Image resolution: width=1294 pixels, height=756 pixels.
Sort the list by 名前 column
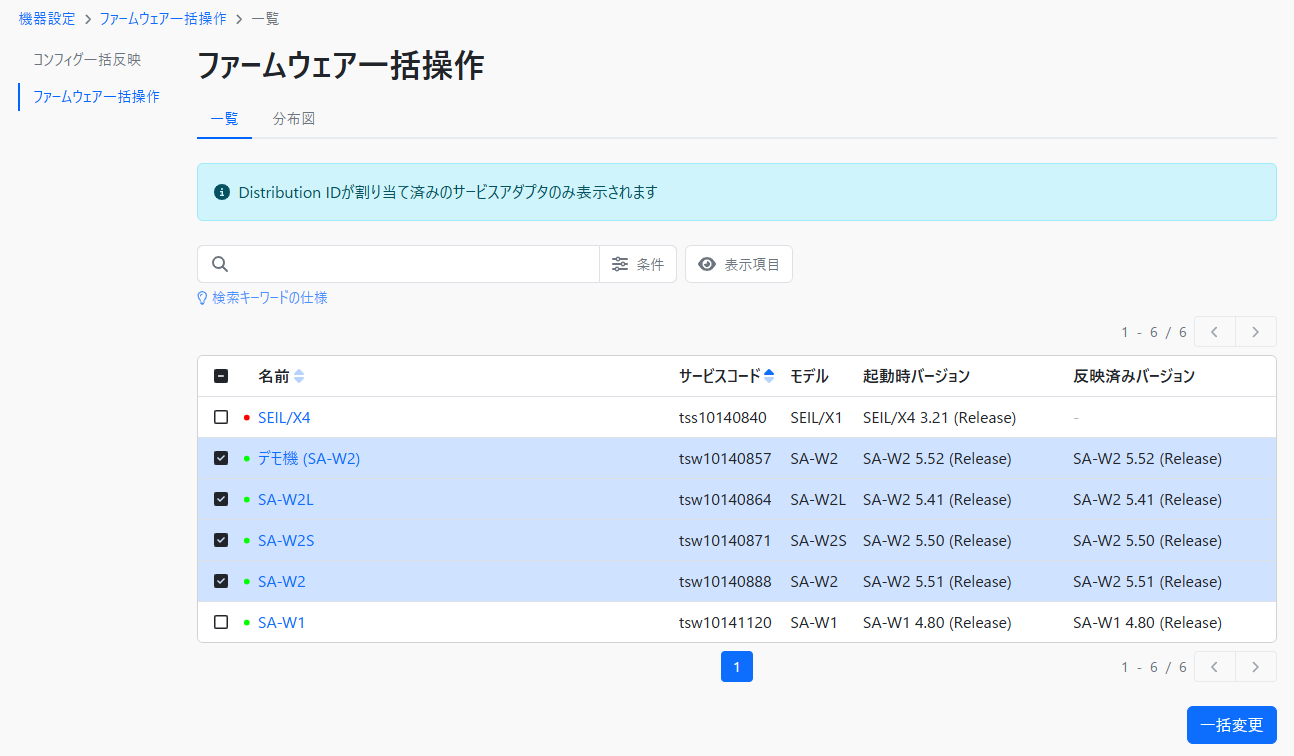281,376
